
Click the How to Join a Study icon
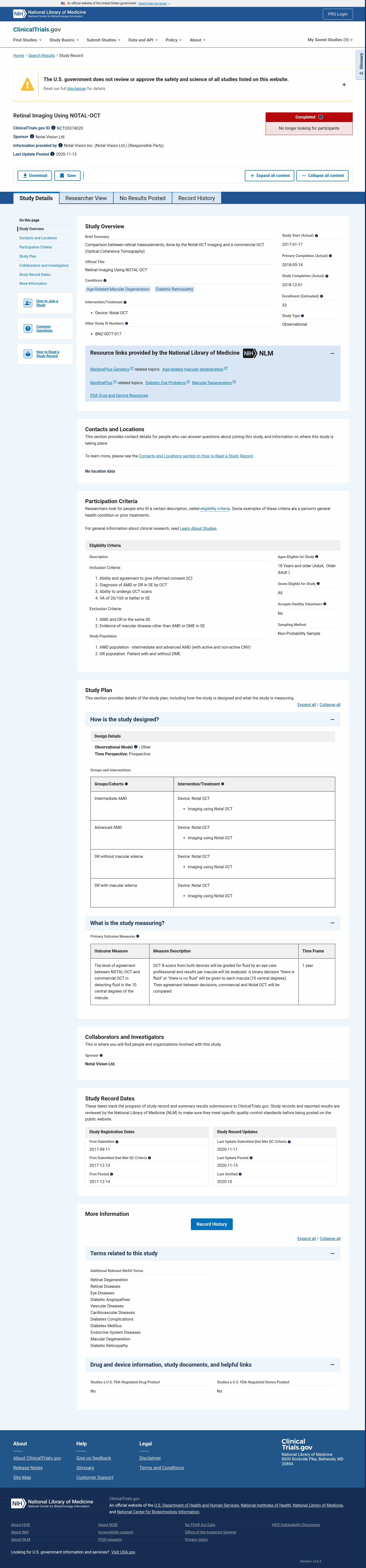[x=28, y=303]
